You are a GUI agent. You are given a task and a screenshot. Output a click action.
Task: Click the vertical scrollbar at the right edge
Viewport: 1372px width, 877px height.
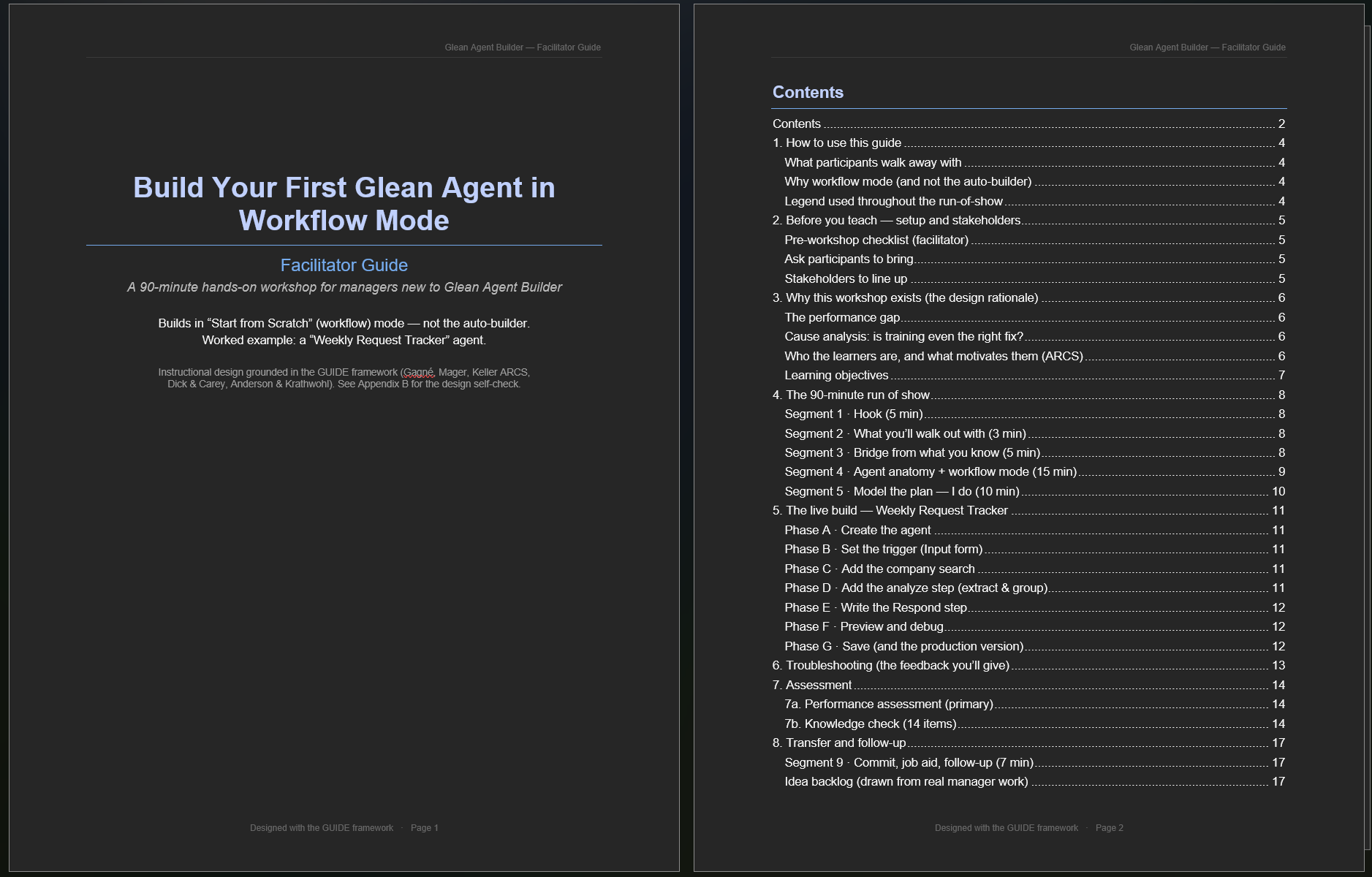[x=1368, y=438]
